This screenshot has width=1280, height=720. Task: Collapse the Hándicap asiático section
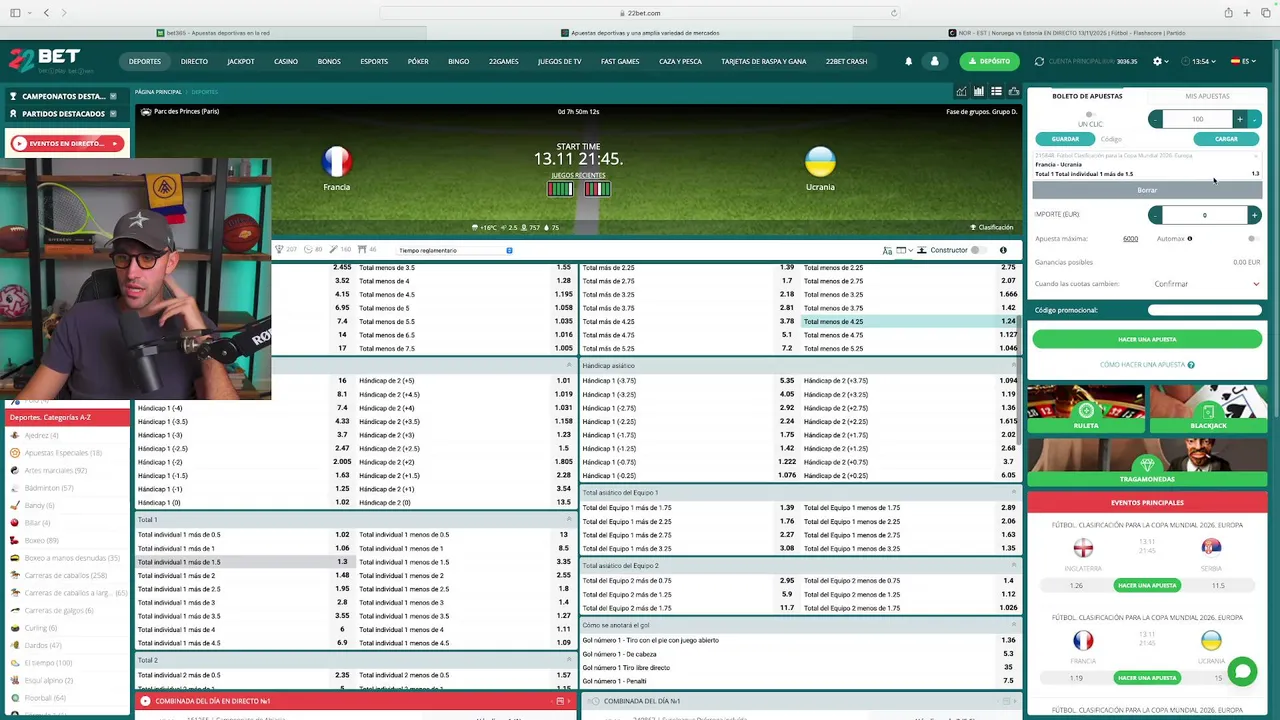pos(1014,366)
